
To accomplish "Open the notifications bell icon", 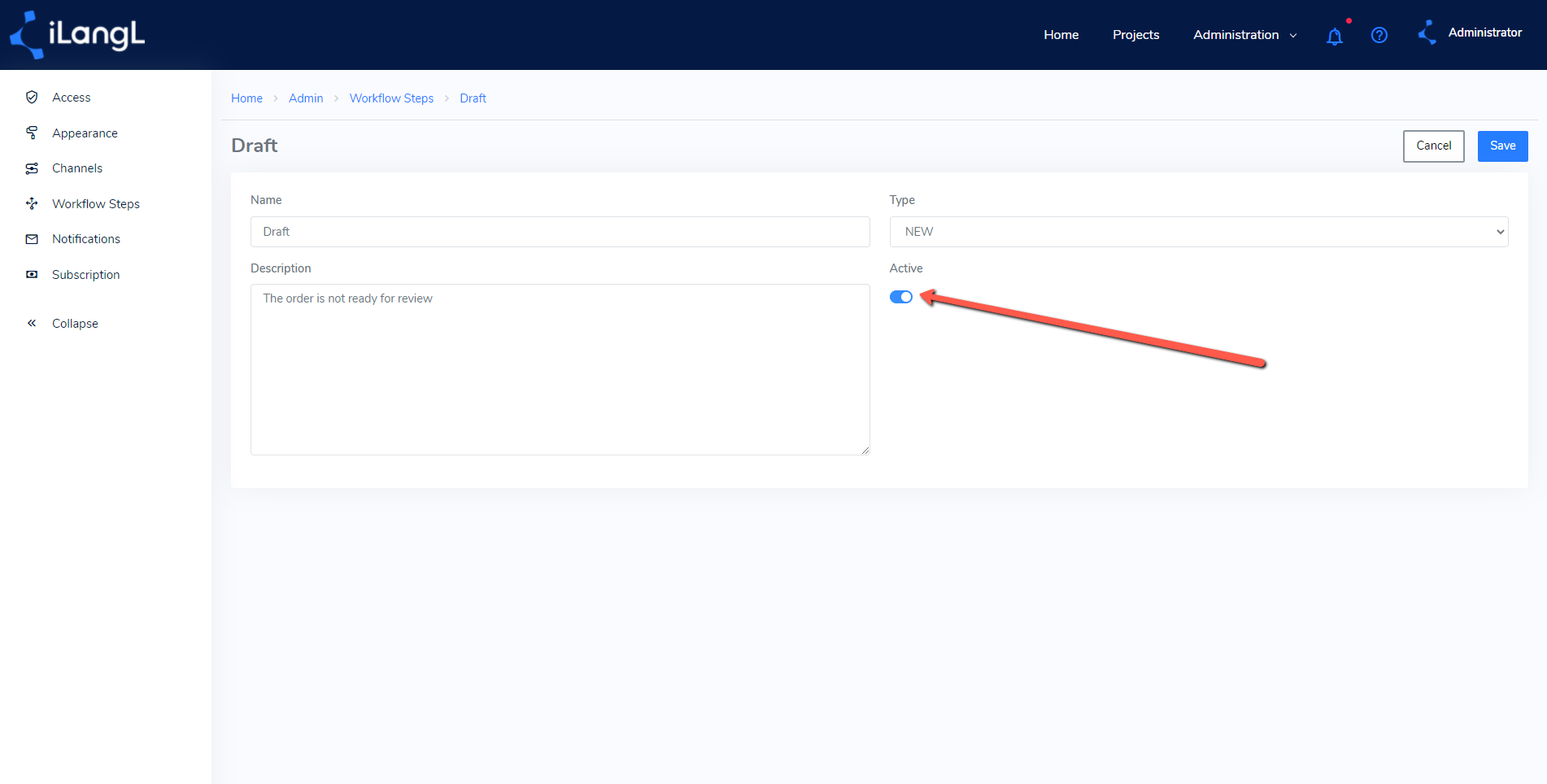I will 1335,36.
